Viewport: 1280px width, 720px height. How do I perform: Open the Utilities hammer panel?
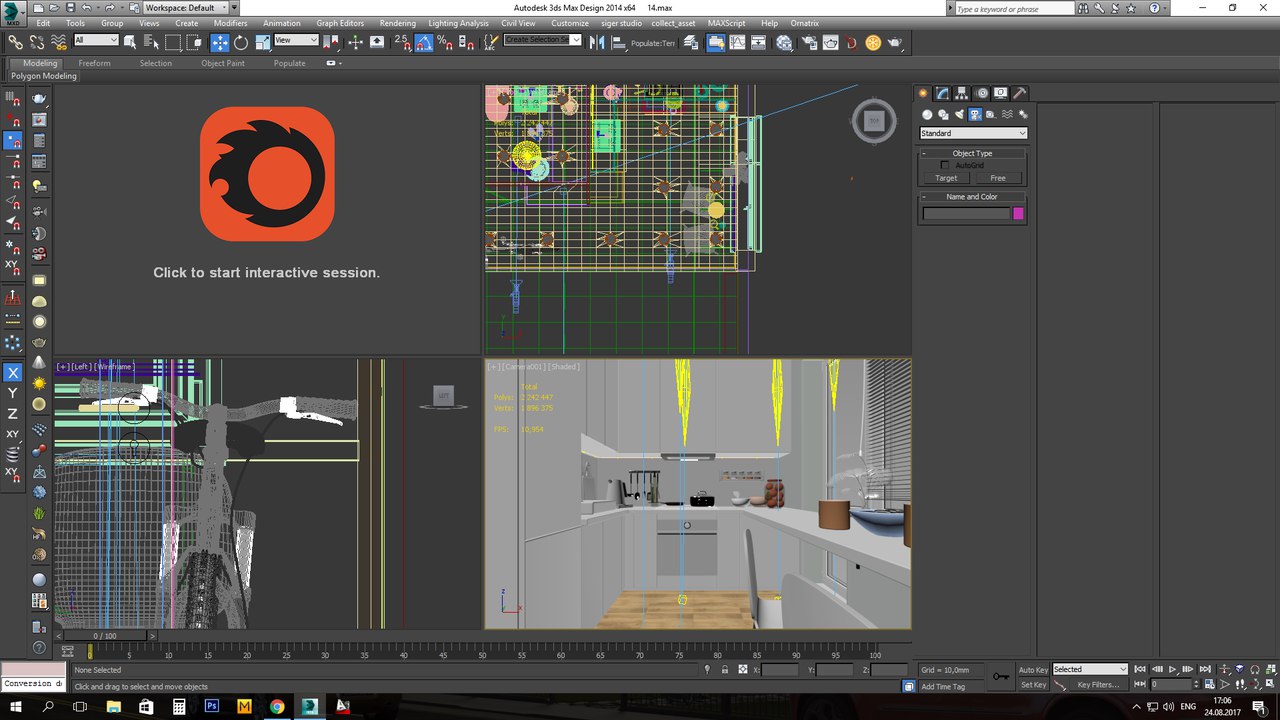(x=1020, y=93)
